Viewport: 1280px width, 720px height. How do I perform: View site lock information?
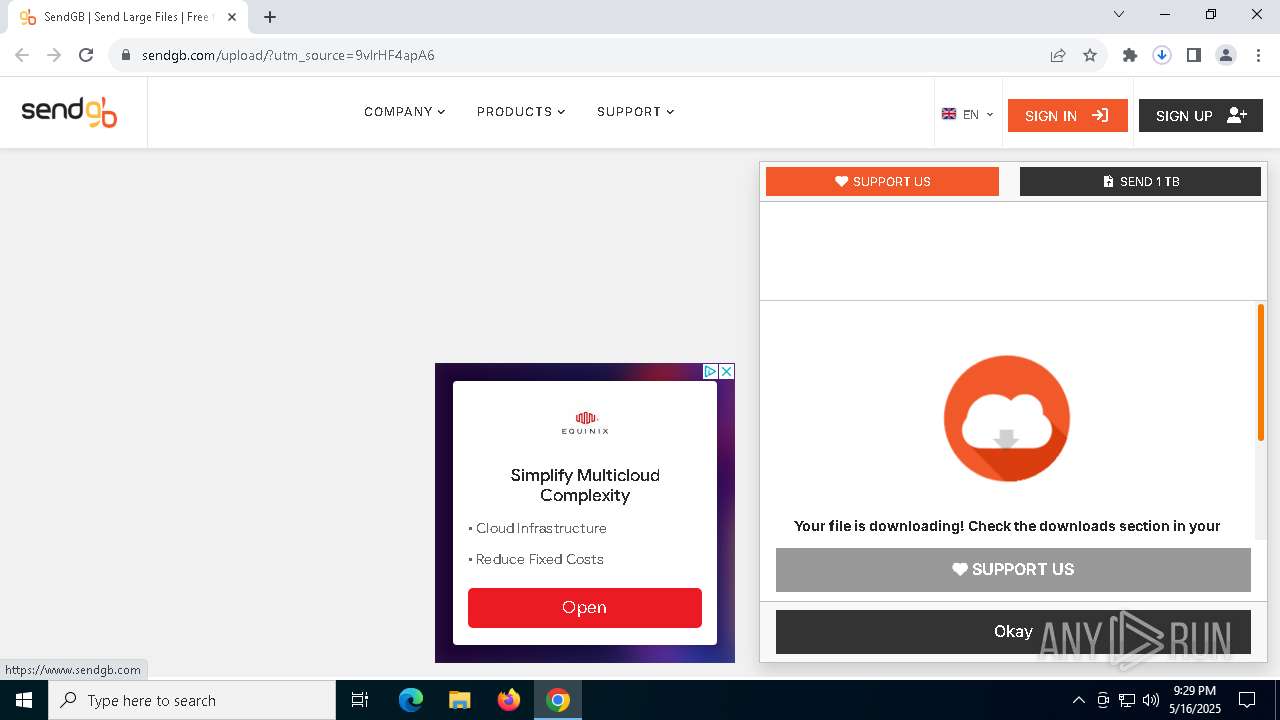click(x=126, y=55)
